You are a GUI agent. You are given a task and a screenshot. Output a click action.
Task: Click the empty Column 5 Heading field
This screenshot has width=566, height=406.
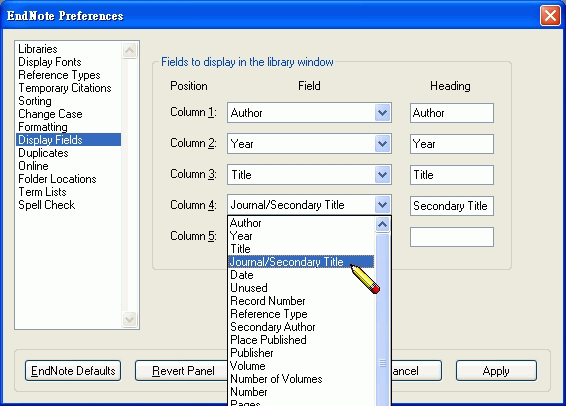(x=452, y=237)
